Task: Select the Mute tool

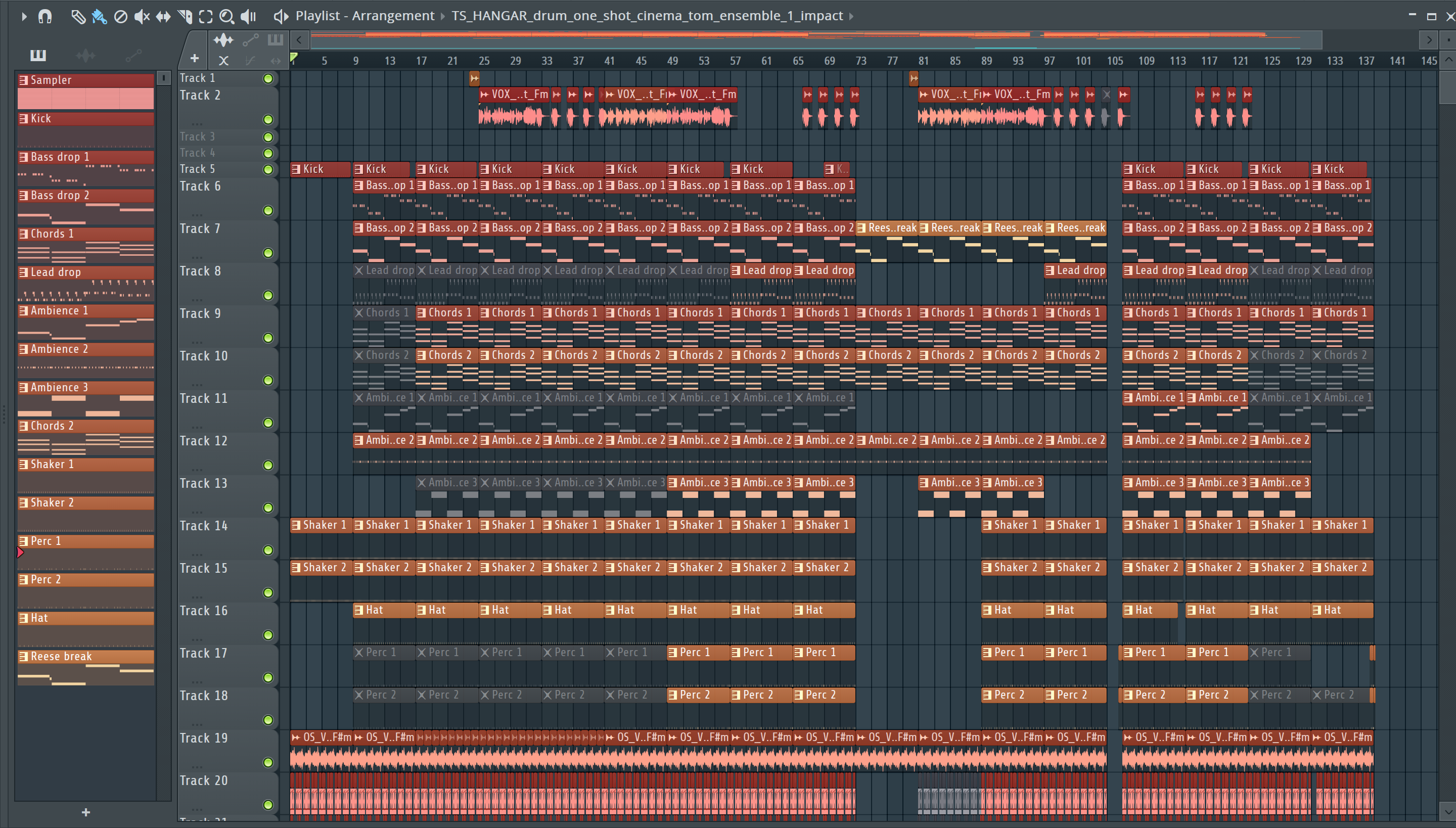Action: (x=142, y=17)
